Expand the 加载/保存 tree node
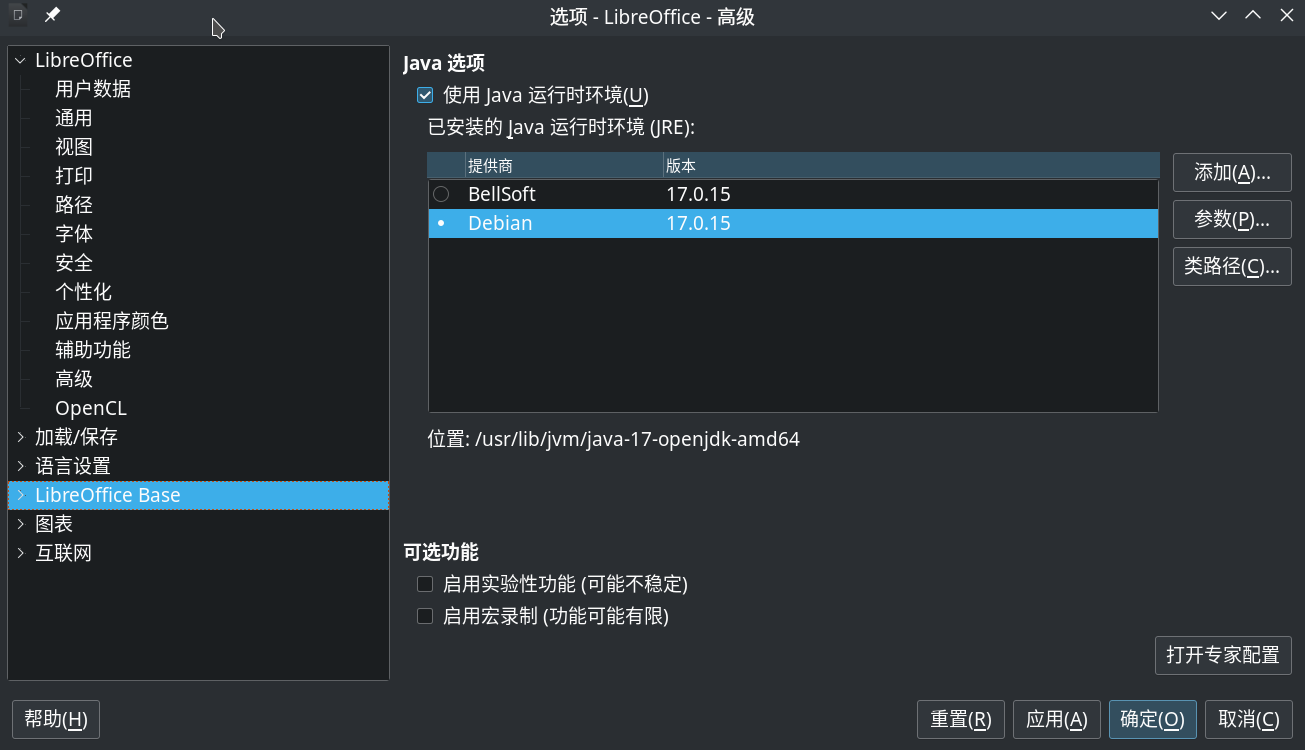The height and width of the screenshot is (750, 1305). (20, 437)
